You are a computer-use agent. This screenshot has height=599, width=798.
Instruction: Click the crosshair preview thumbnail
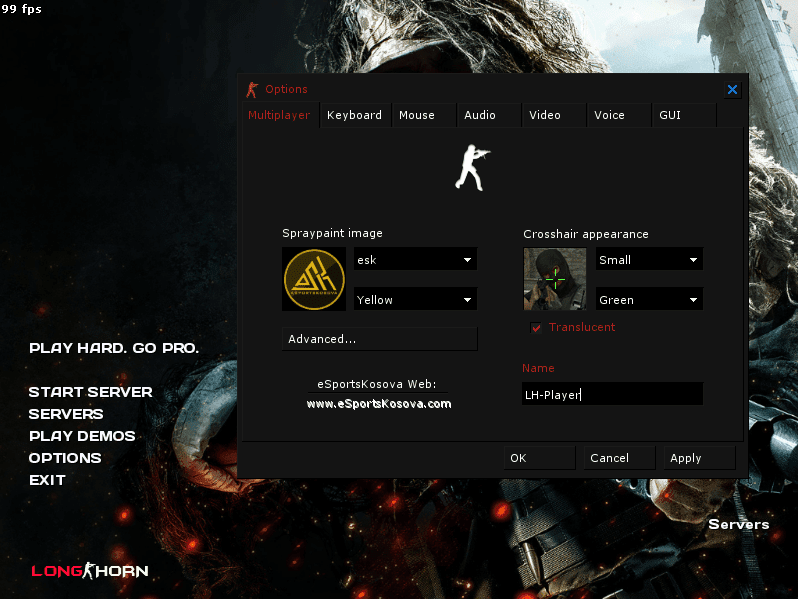[x=555, y=279]
